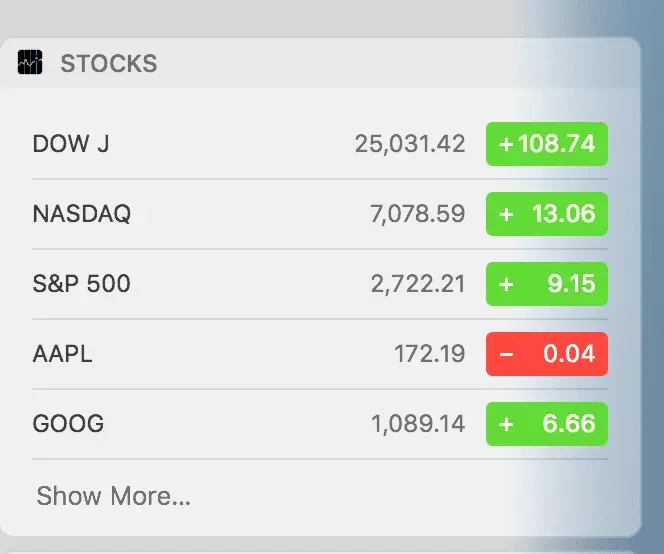The height and width of the screenshot is (554, 664).
Task: Click the STOCKS widget title
Action: [x=108, y=64]
